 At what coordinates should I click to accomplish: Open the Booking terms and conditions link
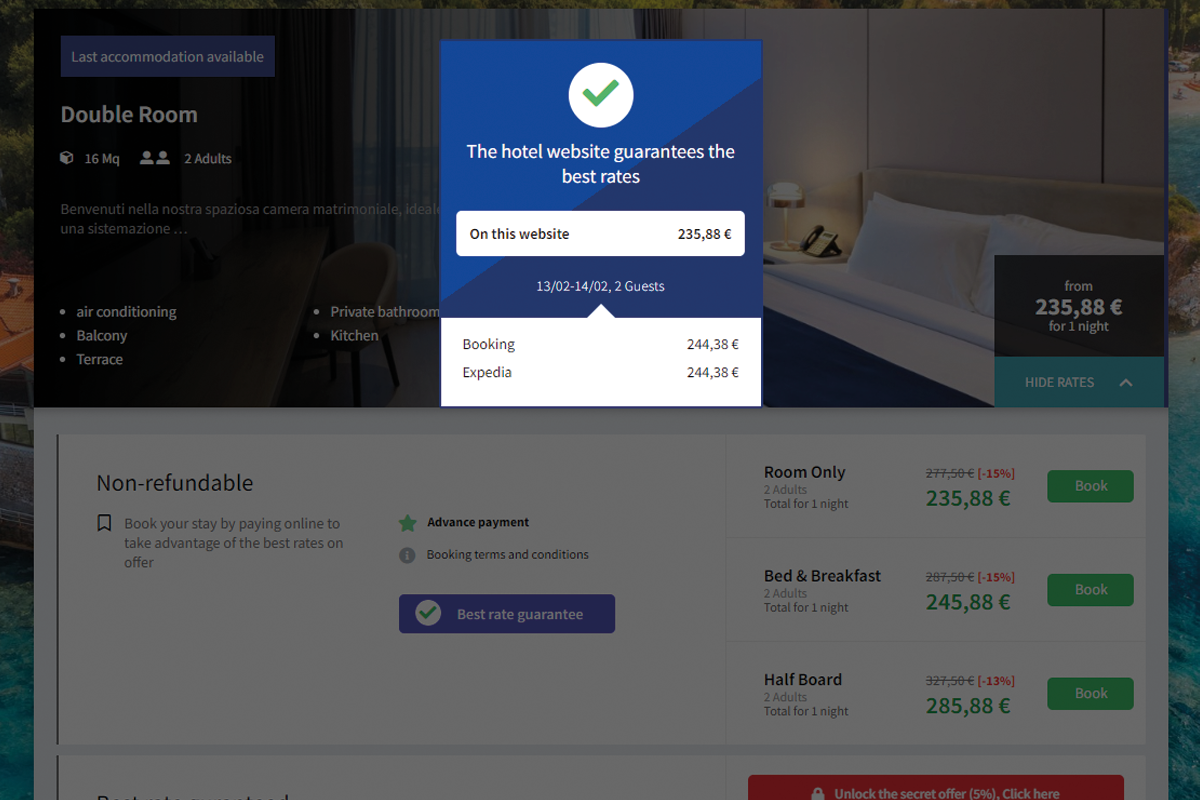click(507, 555)
